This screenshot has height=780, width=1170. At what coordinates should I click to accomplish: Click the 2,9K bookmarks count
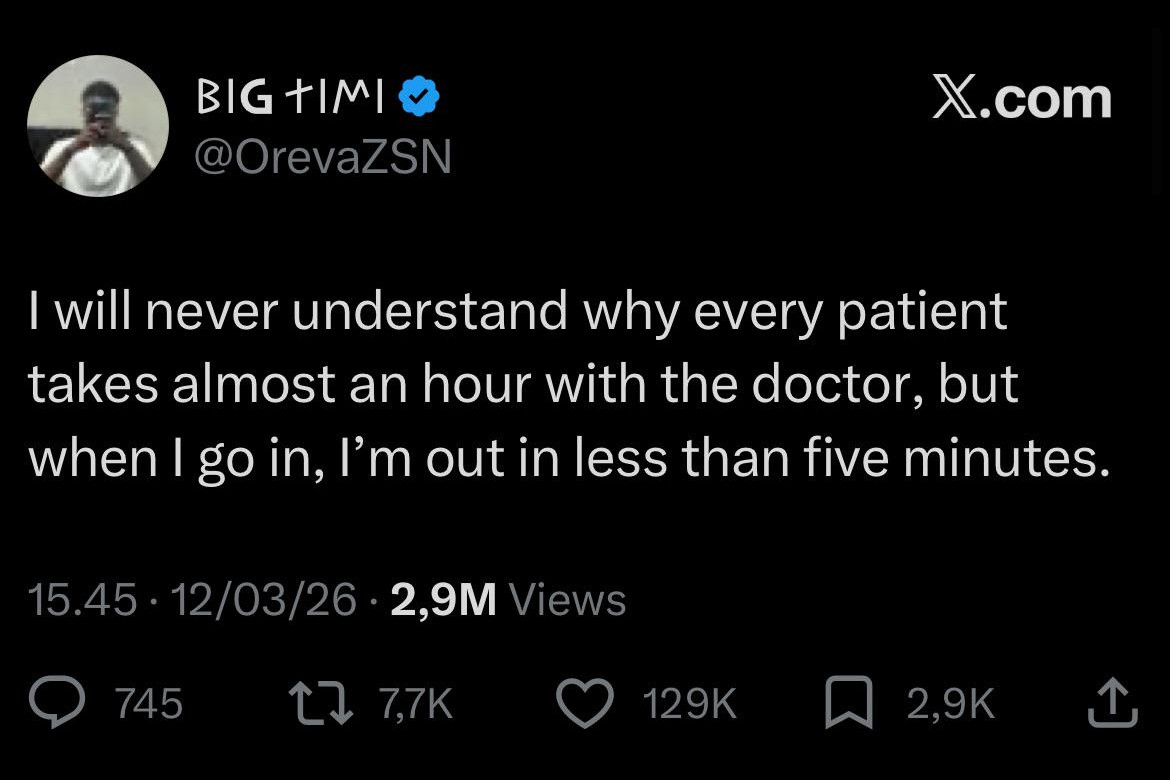pyautogui.click(x=950, y=705)
